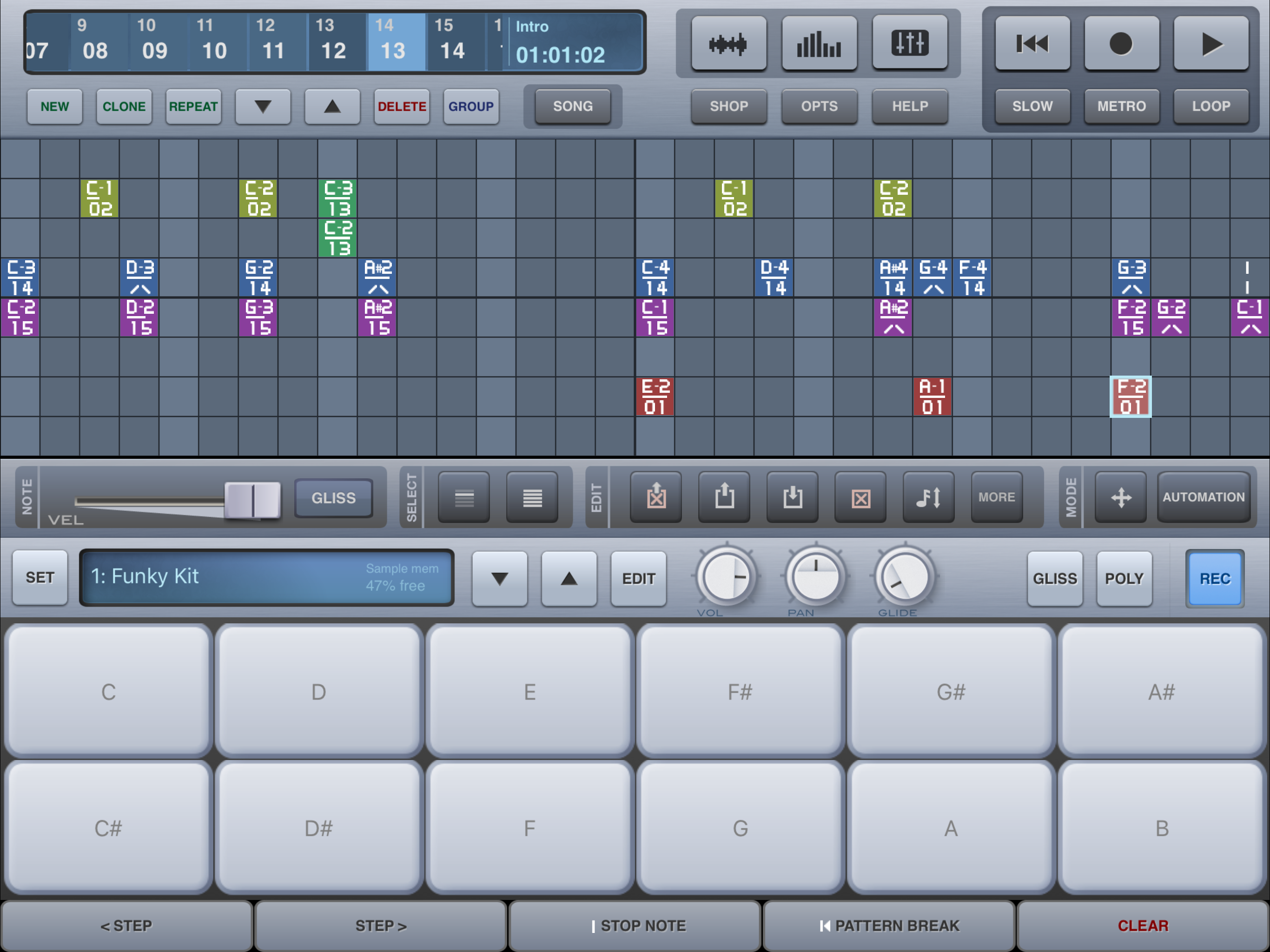Screen dimensions: 1270x952
Task: Select next instrument with up arrow near Funky Kit
Action: click(569, 578)
